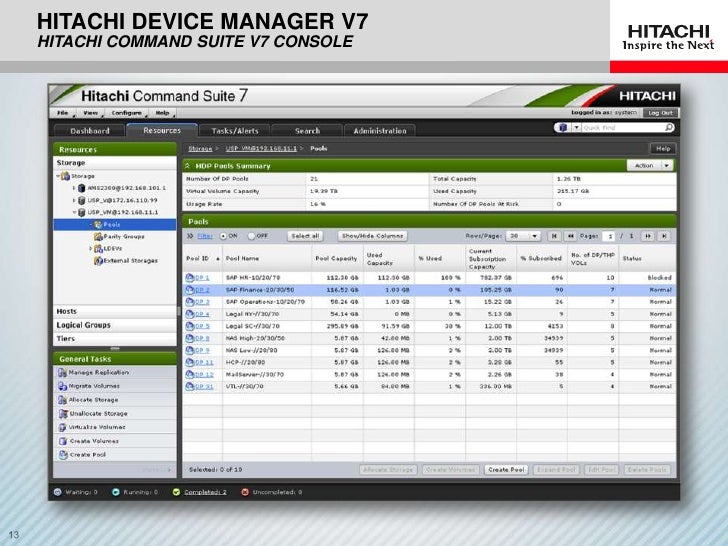The width and height of the screenshot is (728, 546).
Task: Click the DP 5 pool icon
Action: [x=189, y=326]
